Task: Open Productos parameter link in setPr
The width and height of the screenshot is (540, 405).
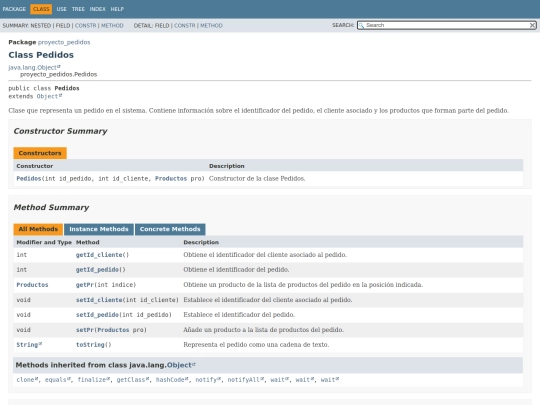Action: [x=113, y=330]
